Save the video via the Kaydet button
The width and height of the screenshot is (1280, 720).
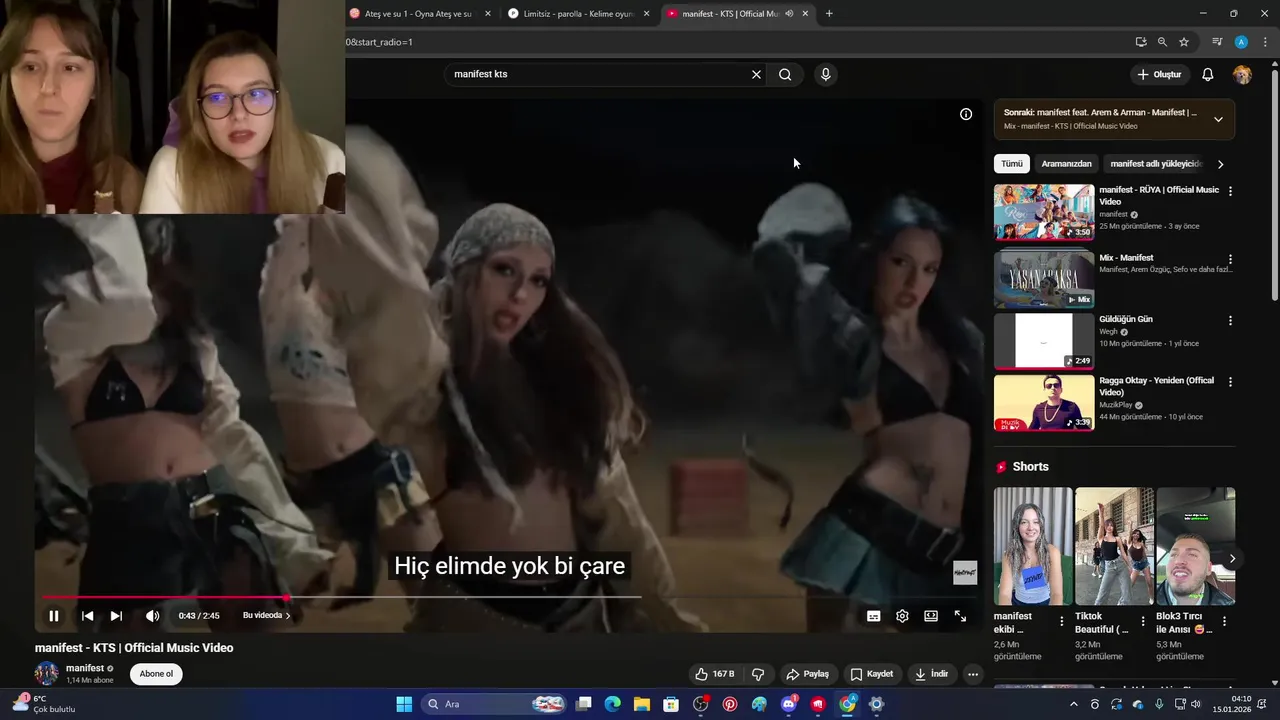[871, 674]
